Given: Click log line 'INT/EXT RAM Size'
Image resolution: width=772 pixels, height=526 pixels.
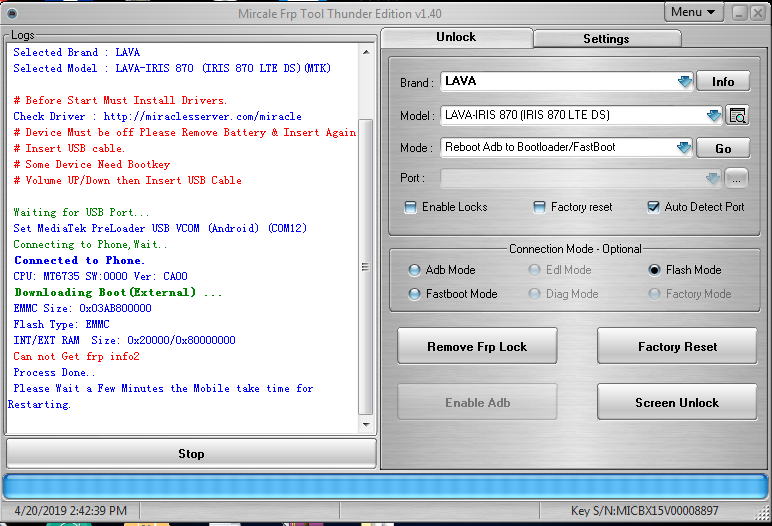Looking at the screenshot, I should pos(124,340).
